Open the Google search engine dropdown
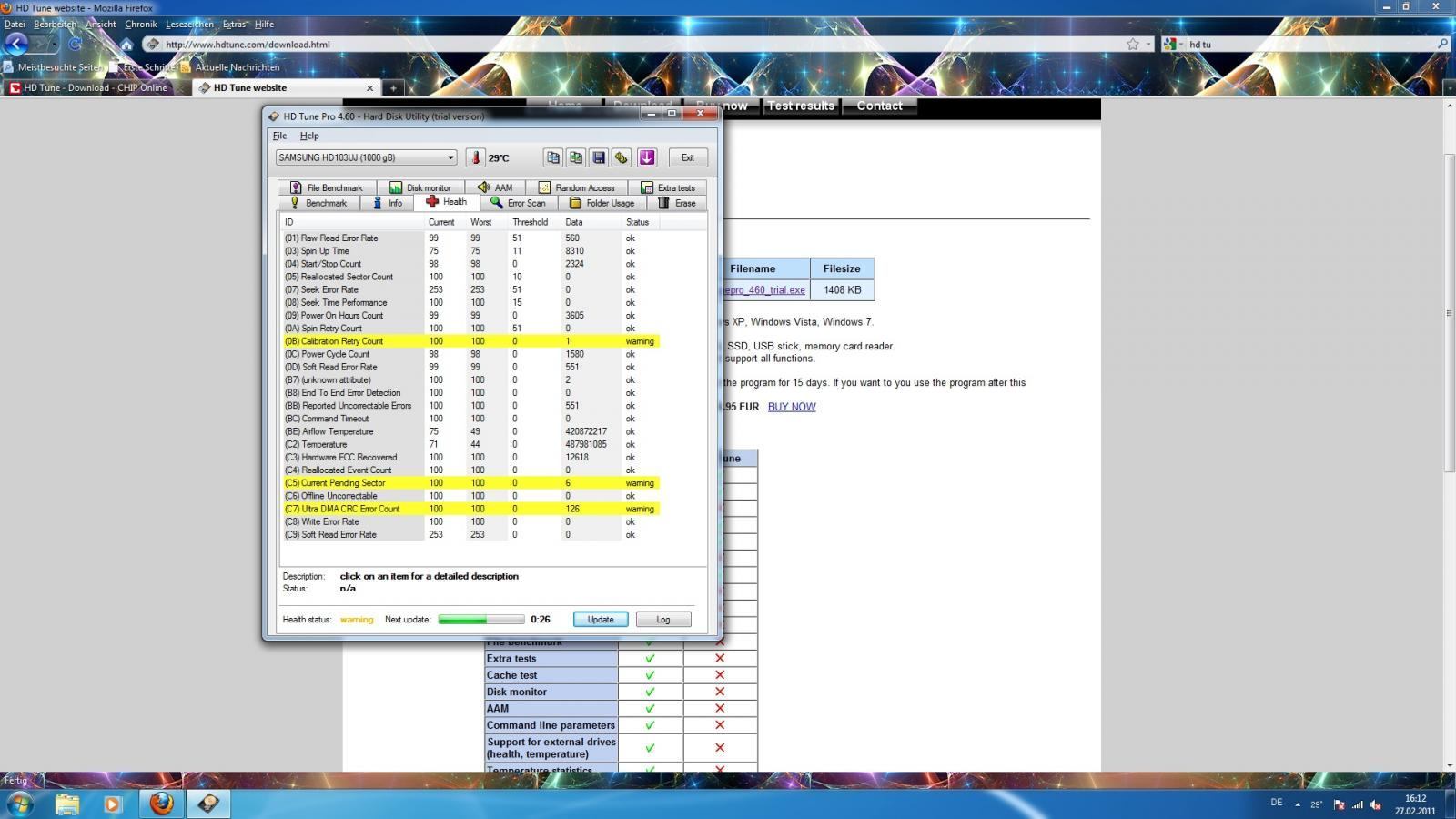 (x=1172, y=44)
